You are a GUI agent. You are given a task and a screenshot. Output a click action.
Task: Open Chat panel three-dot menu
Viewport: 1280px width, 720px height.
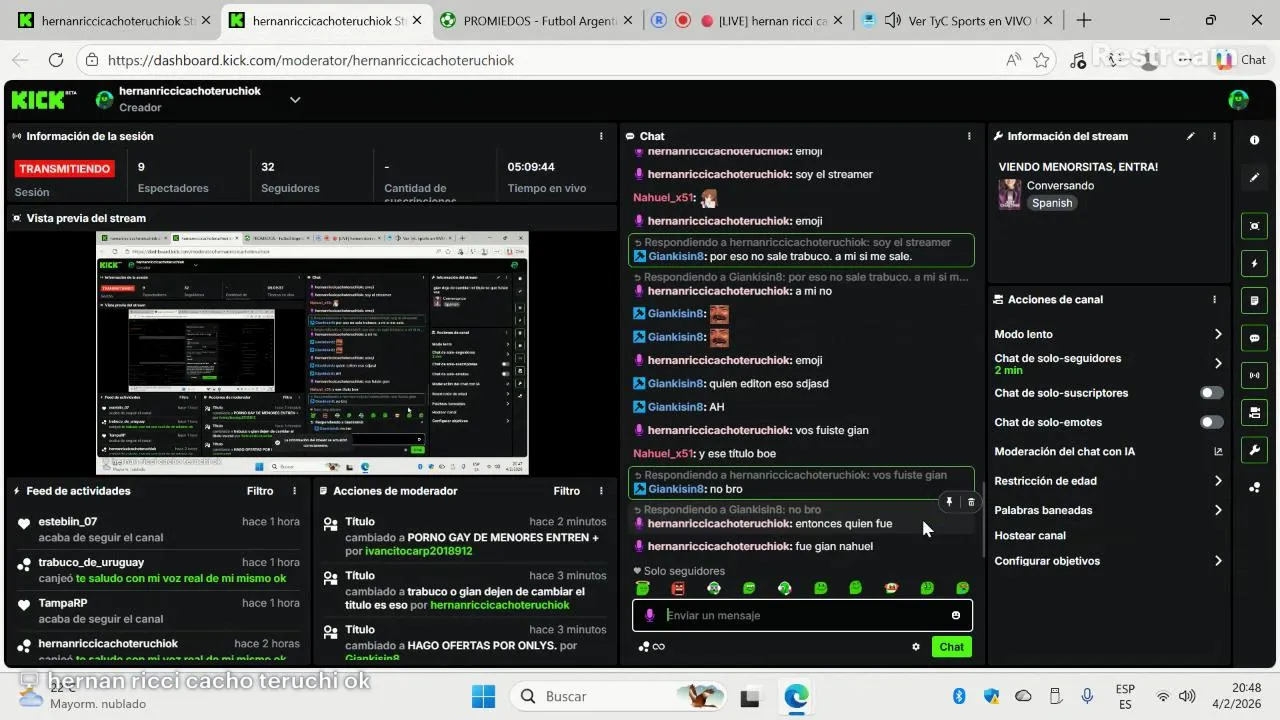click(969, 136)
